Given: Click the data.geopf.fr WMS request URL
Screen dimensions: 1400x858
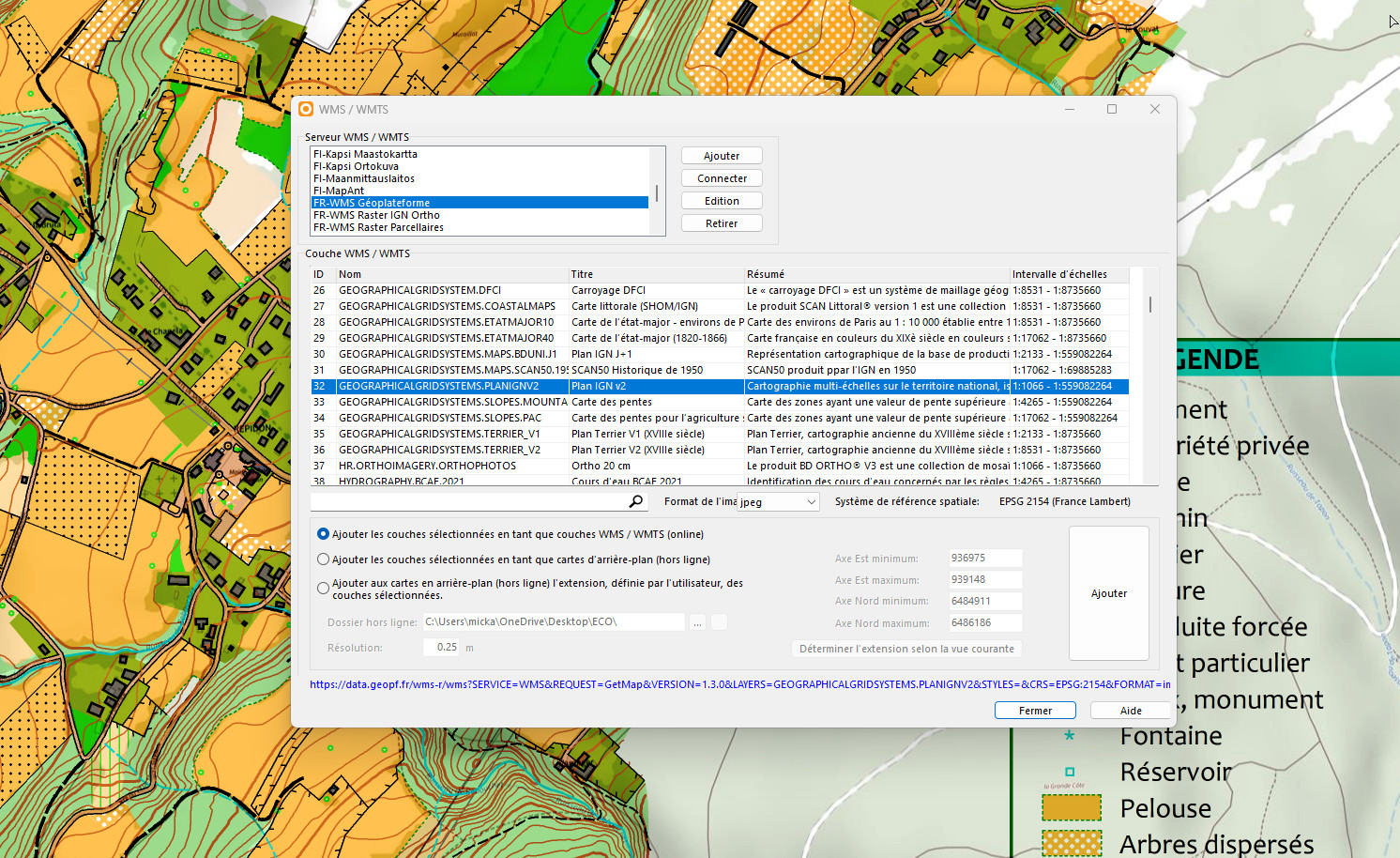Looking at the screenshot, I should click(x=740, y=684).
